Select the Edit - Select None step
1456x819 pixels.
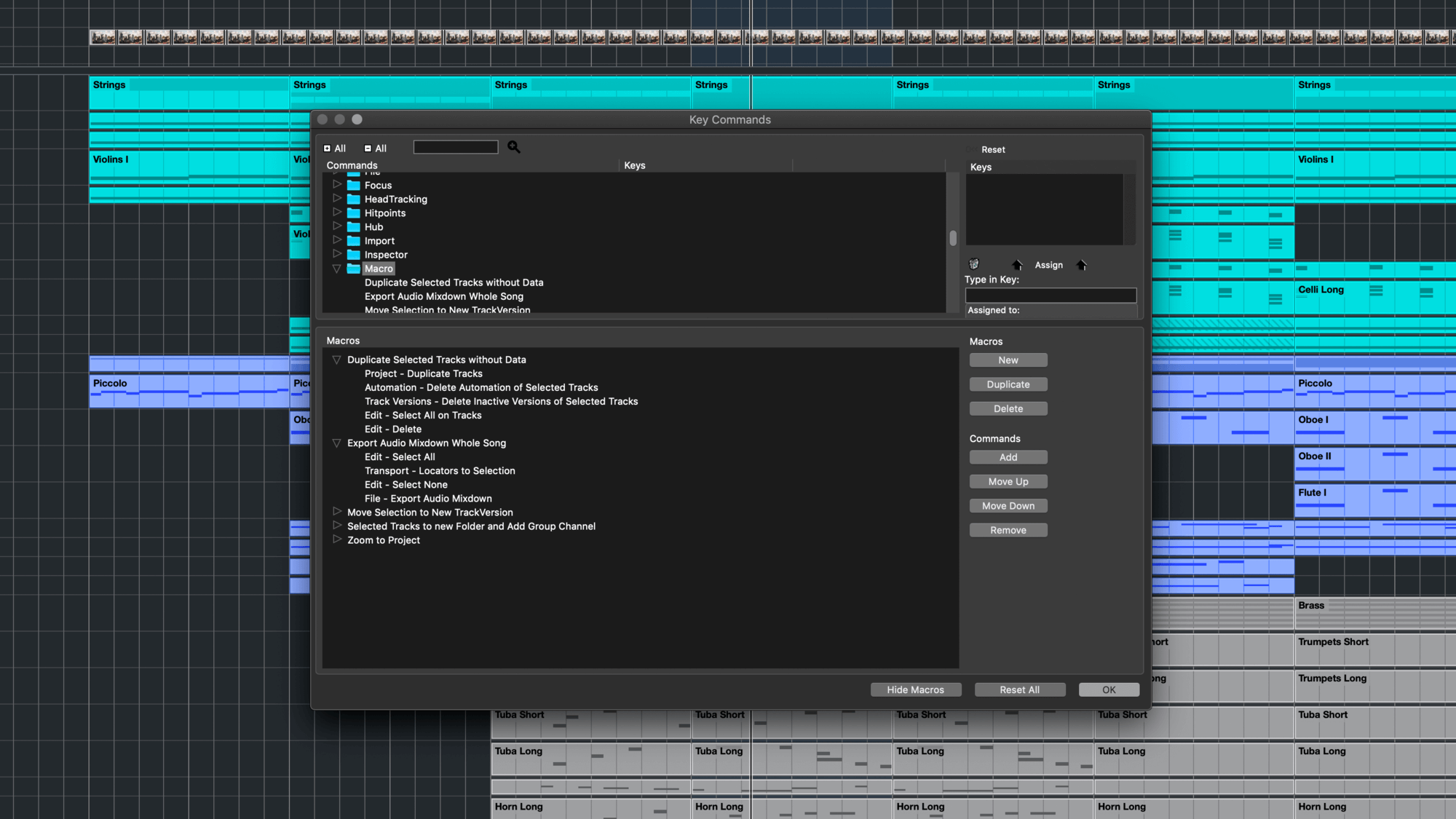[x=406, y=484]
